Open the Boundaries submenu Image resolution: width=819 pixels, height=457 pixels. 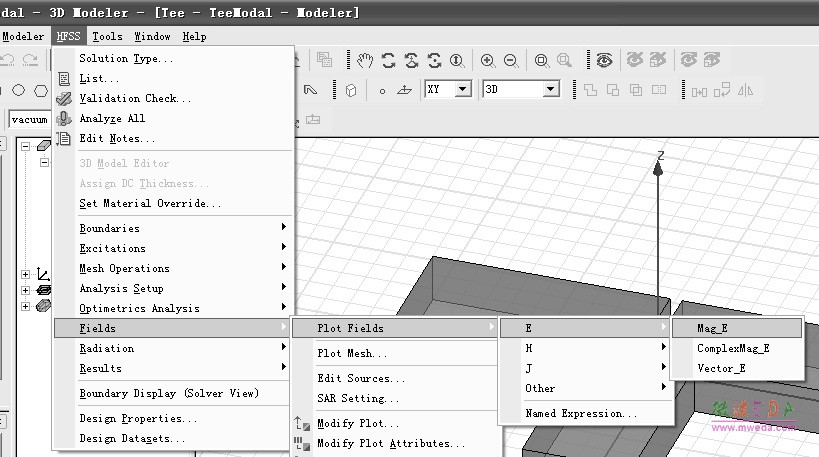[172, 228]
